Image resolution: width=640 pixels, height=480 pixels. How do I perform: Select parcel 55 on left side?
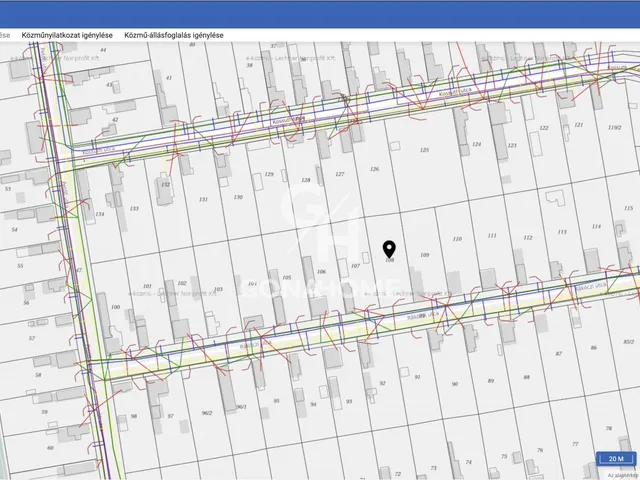pyautogui.click(x=19, y=266)
